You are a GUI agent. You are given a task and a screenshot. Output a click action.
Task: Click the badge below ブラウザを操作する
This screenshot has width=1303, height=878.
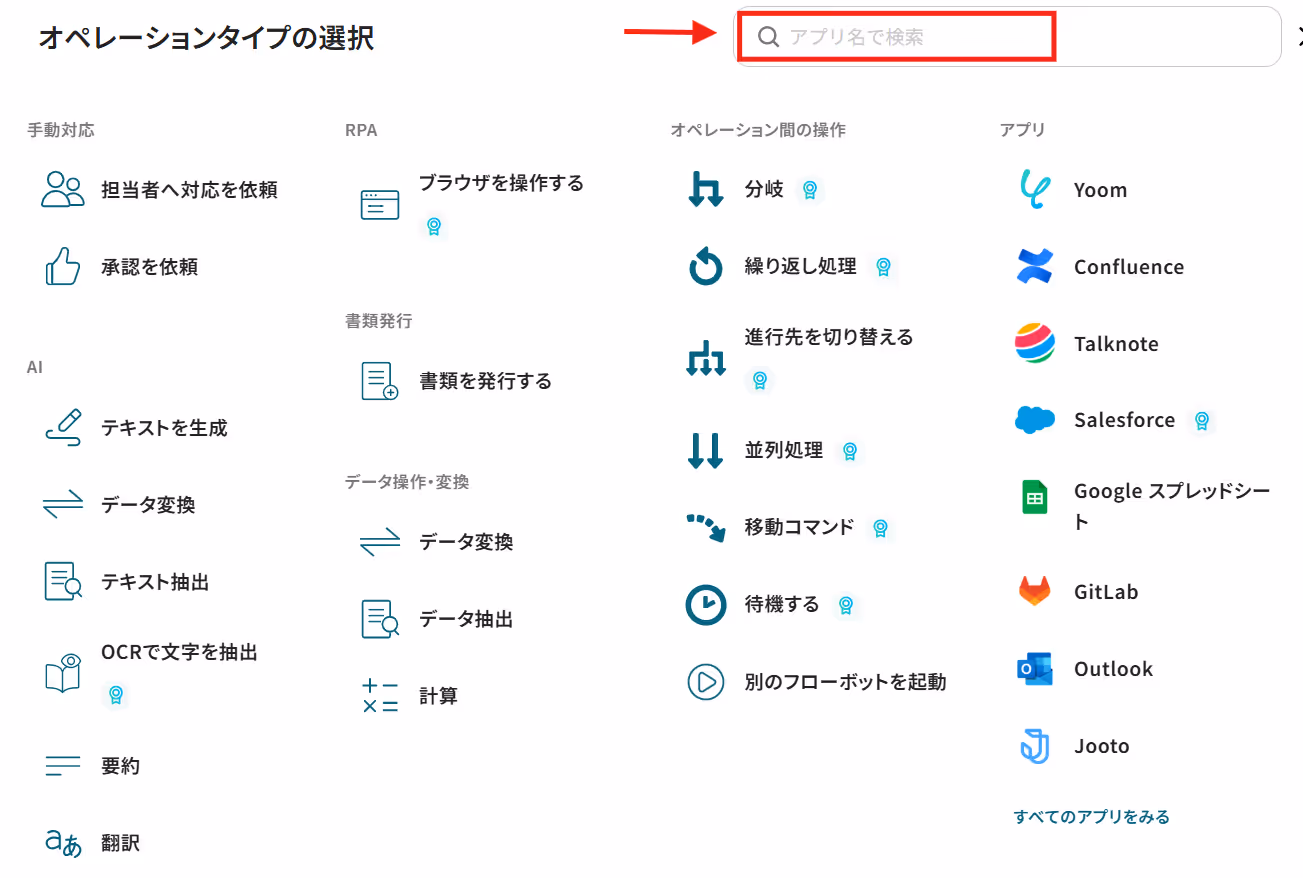coord(433,226)
